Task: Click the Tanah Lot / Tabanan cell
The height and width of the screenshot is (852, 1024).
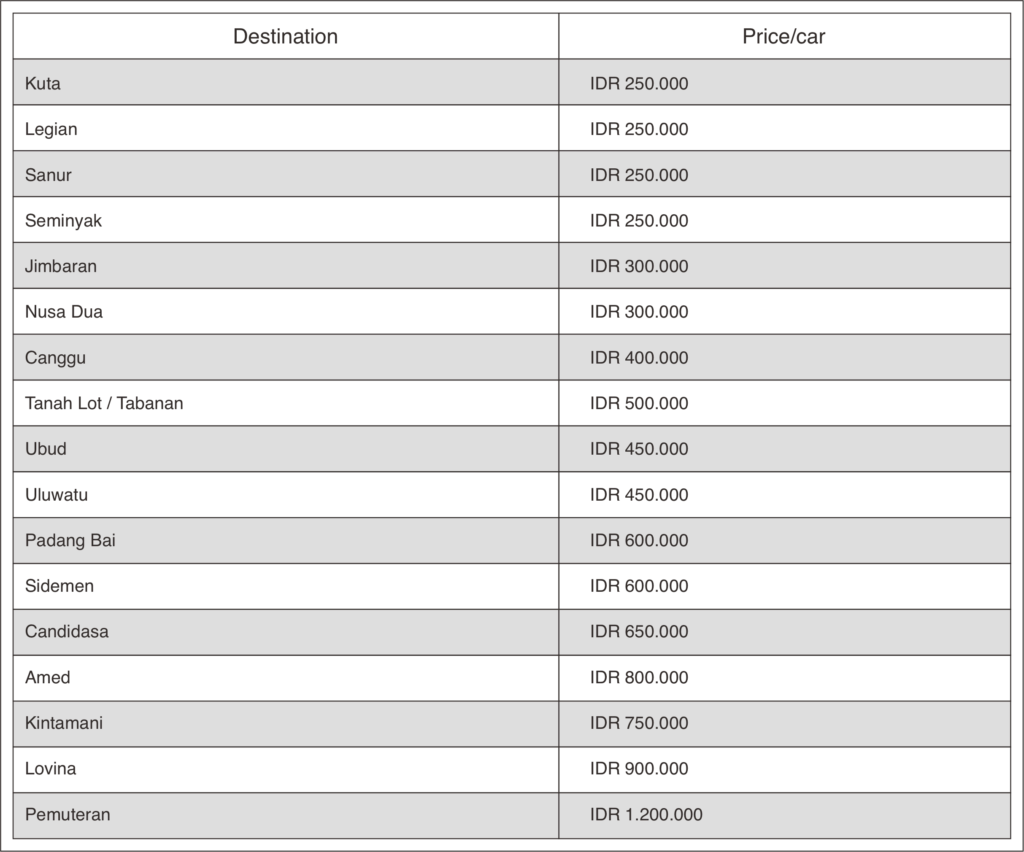Action: [104, 404]
